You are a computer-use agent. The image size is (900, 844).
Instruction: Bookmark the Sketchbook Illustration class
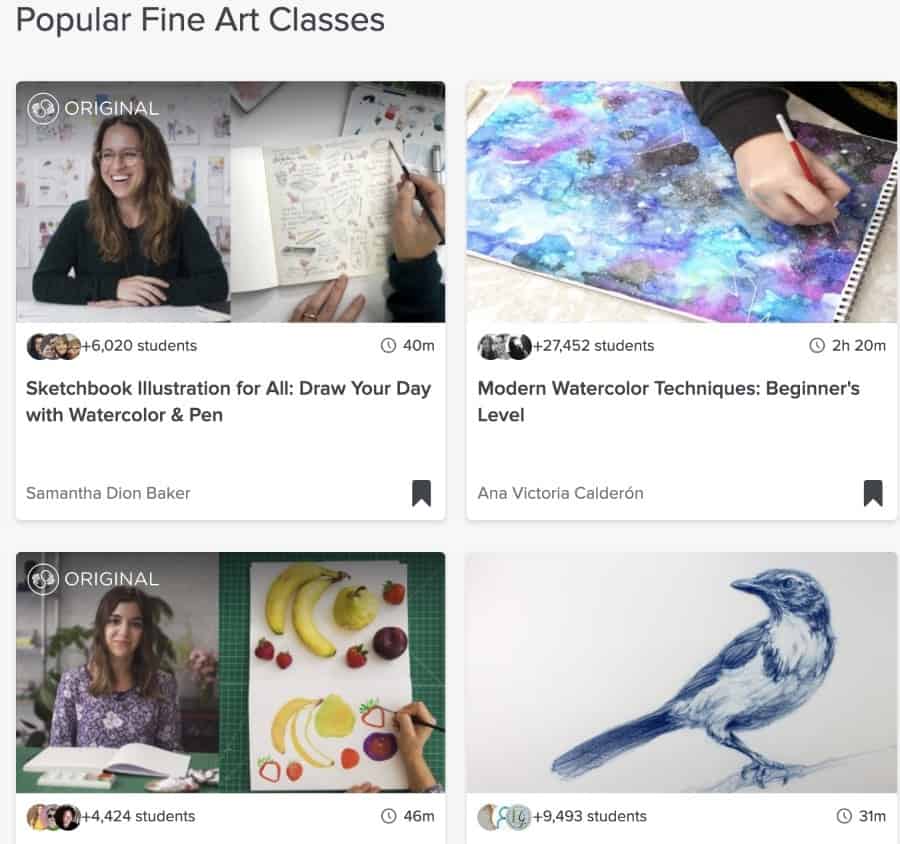pos(421,493)
